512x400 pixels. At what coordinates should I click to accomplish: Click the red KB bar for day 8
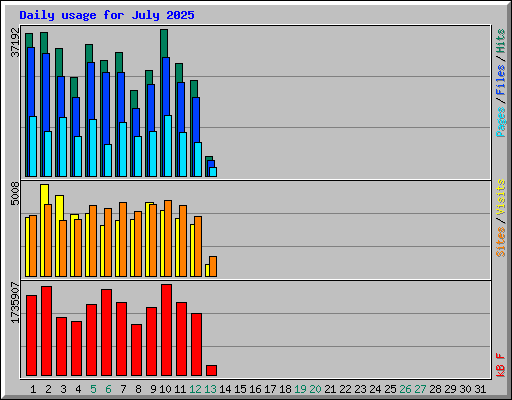coord(136,350)
